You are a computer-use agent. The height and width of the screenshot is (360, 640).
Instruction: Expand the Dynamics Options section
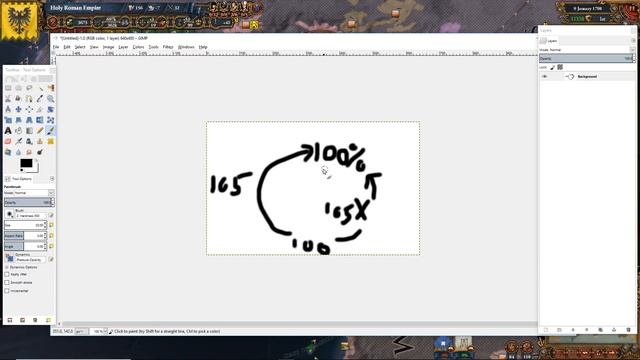[7, 267]
